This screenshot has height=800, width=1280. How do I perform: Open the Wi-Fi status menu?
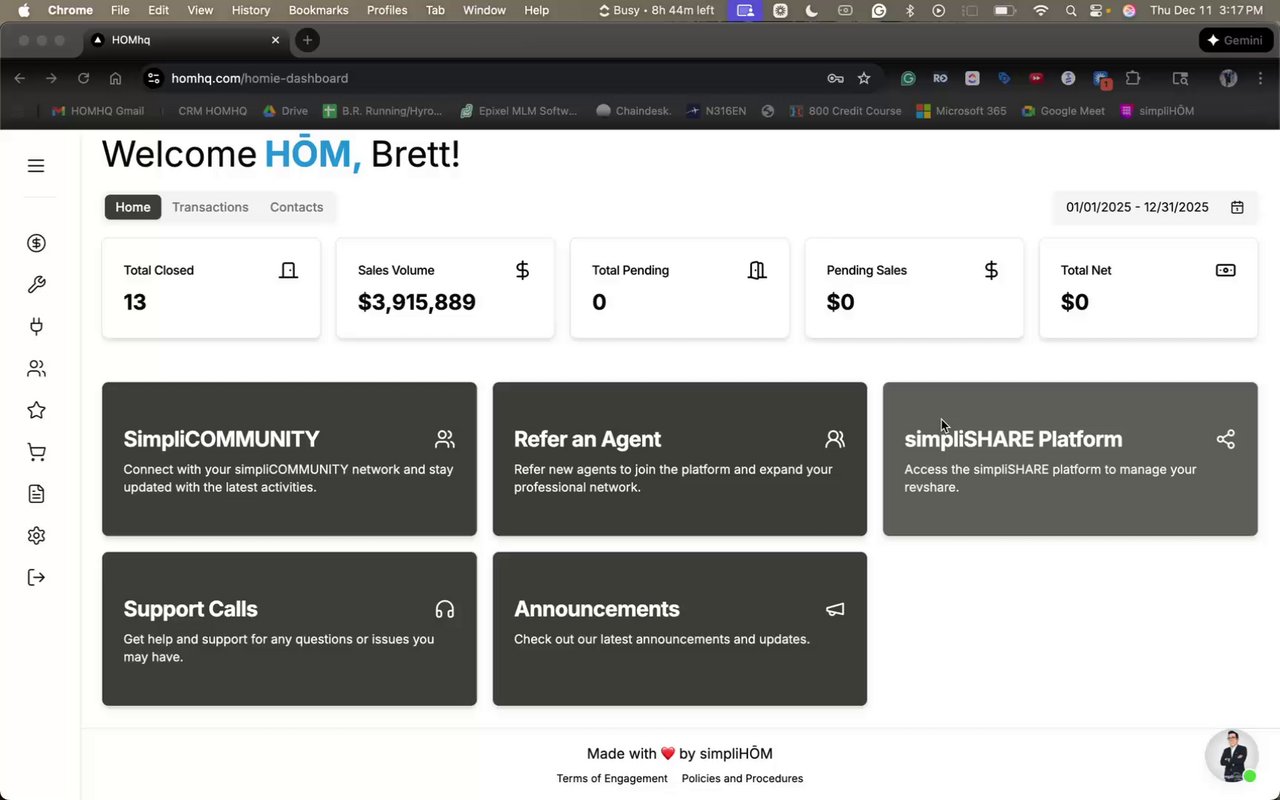tap(1041, 10)
